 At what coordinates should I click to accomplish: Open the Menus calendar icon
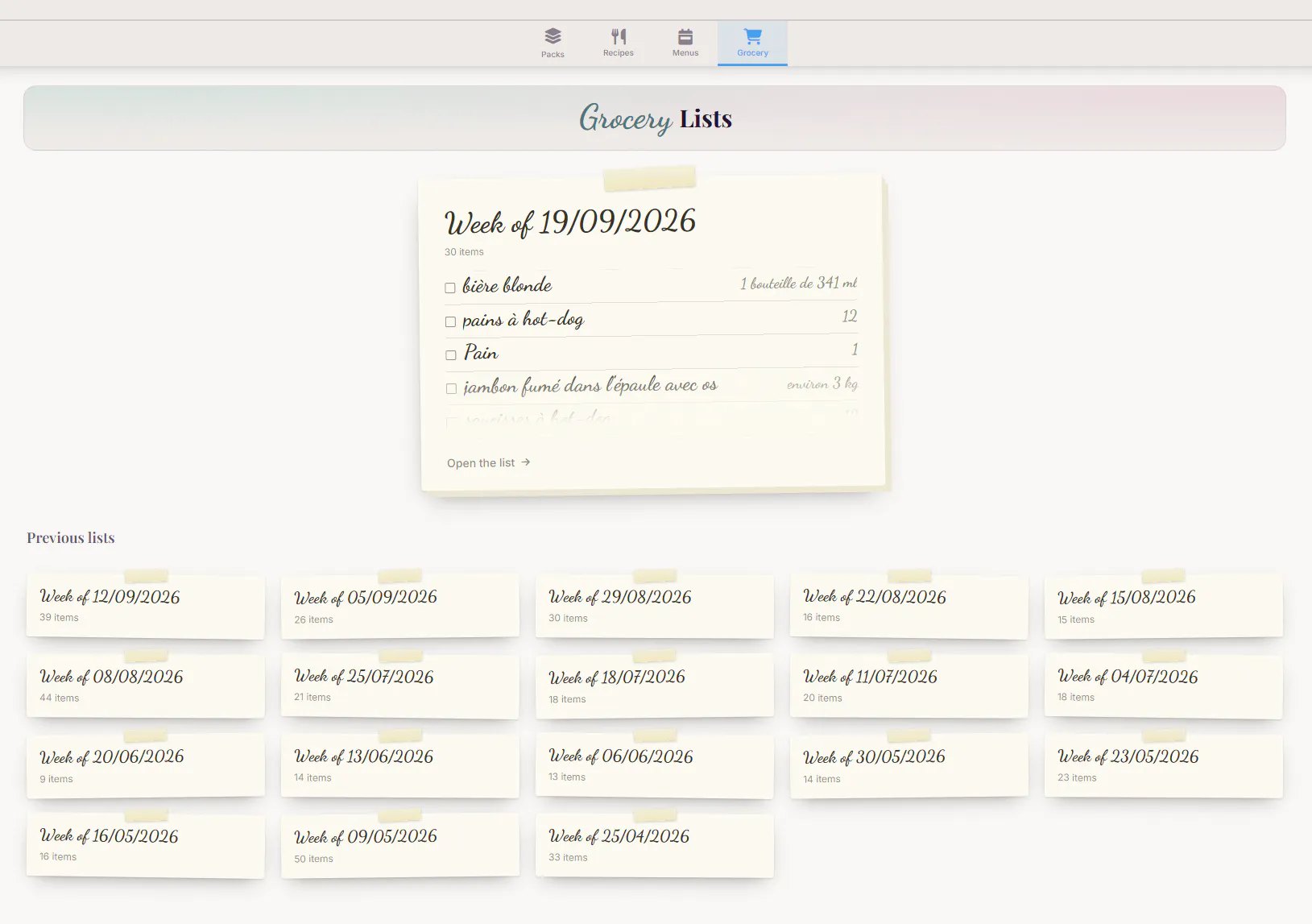tap(685, 36)
